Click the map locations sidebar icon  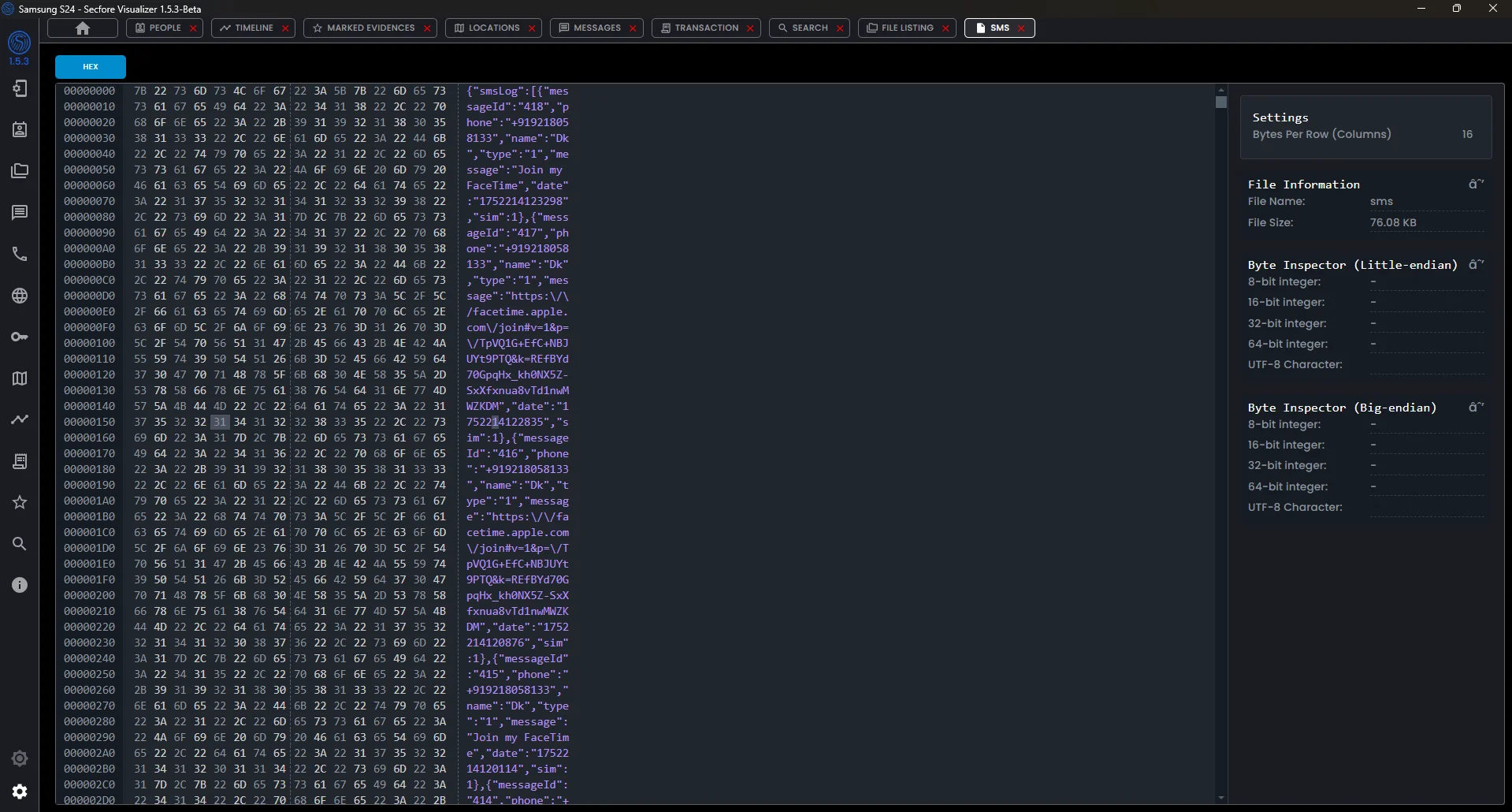click(x=20, y=378)
